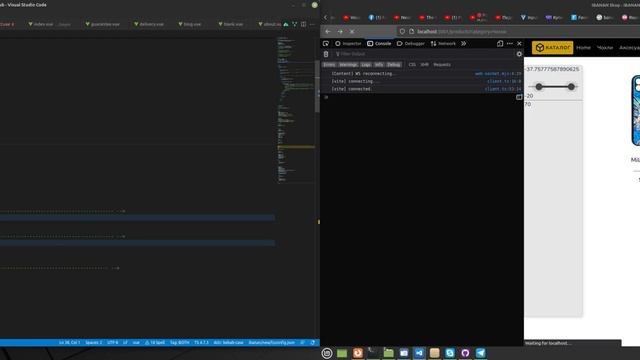Open the GitHub Desktop icon in the taskbar

pyautogui.click(x=465, y=353)
